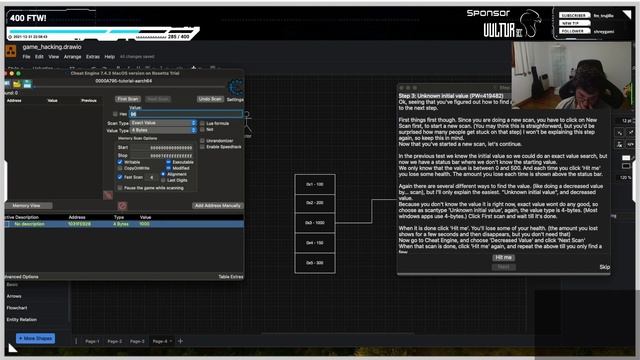Click the save floppy icon in Cheat Engine
Image resolution: width=640 pixels, height=360 pixels.
(27, 84)
